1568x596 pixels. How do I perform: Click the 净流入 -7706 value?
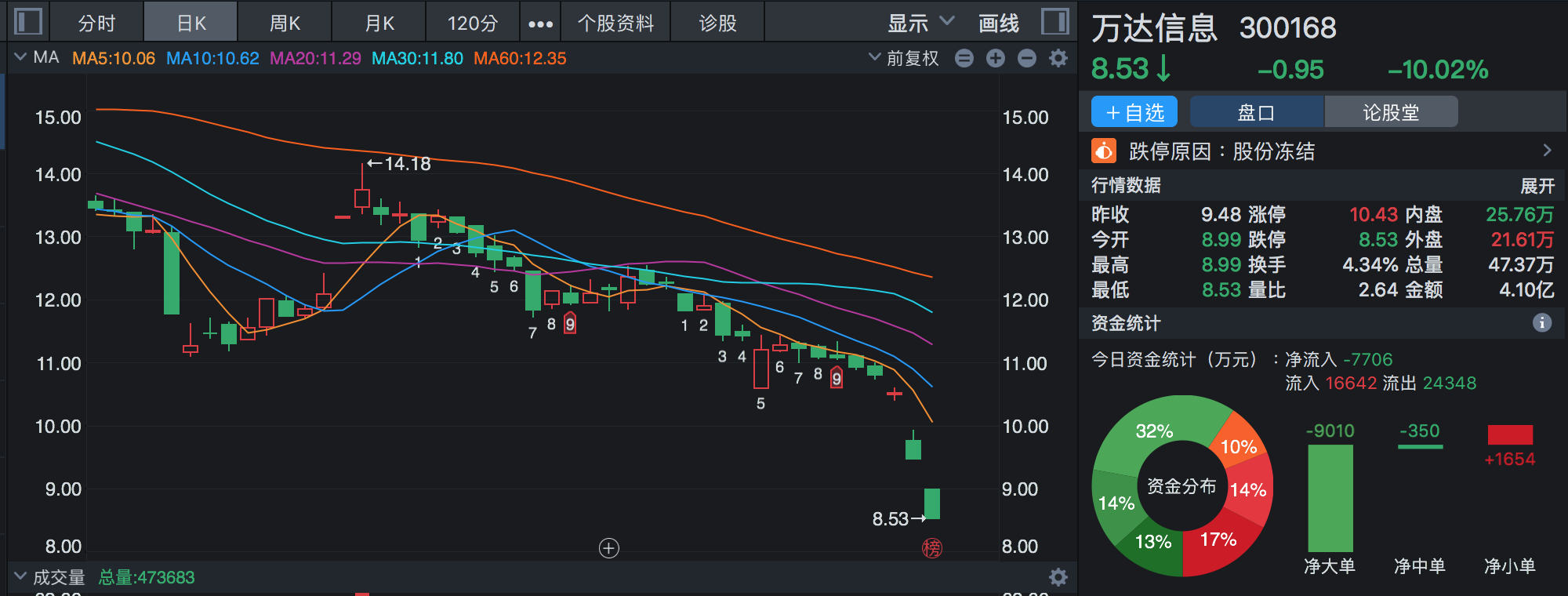(x=1368, y=359)
